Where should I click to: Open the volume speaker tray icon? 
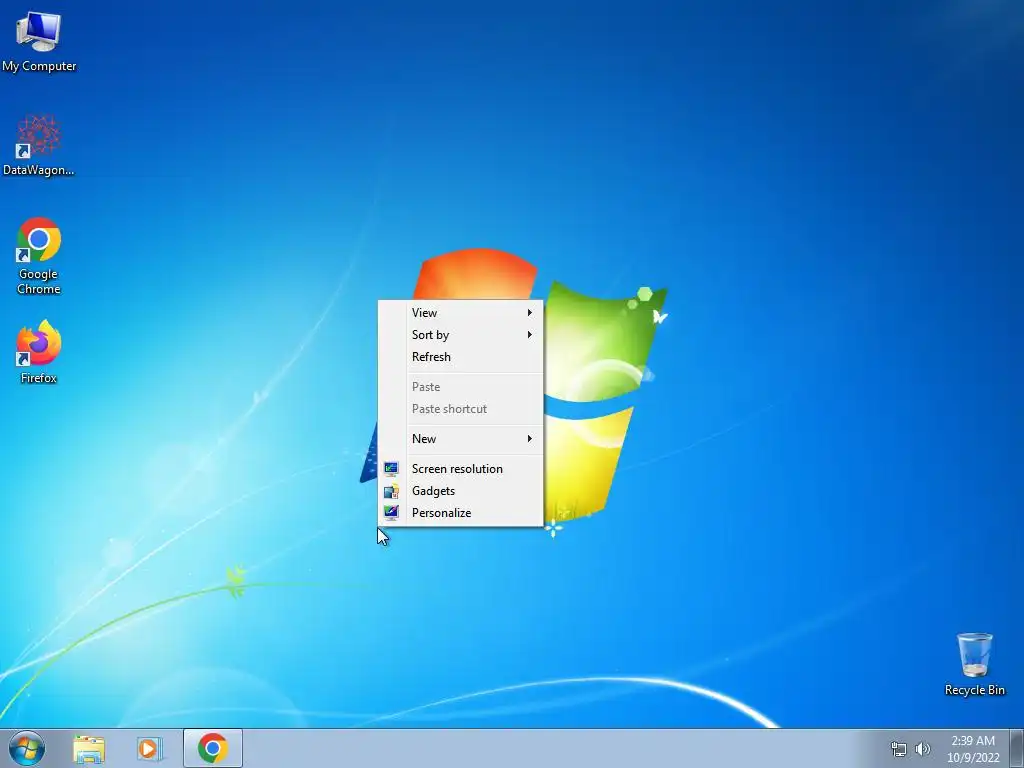tap(923, 749)
